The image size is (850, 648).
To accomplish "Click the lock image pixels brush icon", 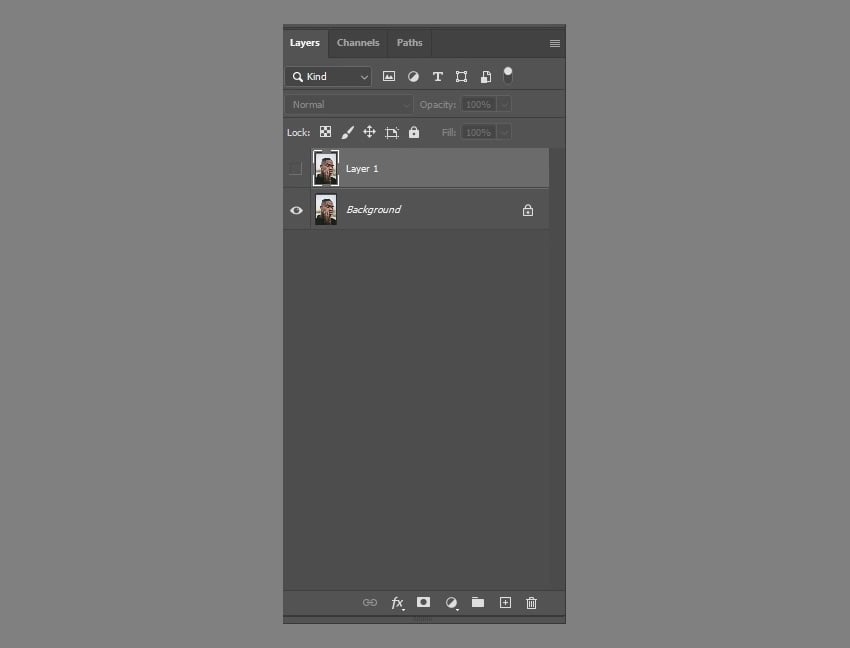I will [348, 132].
